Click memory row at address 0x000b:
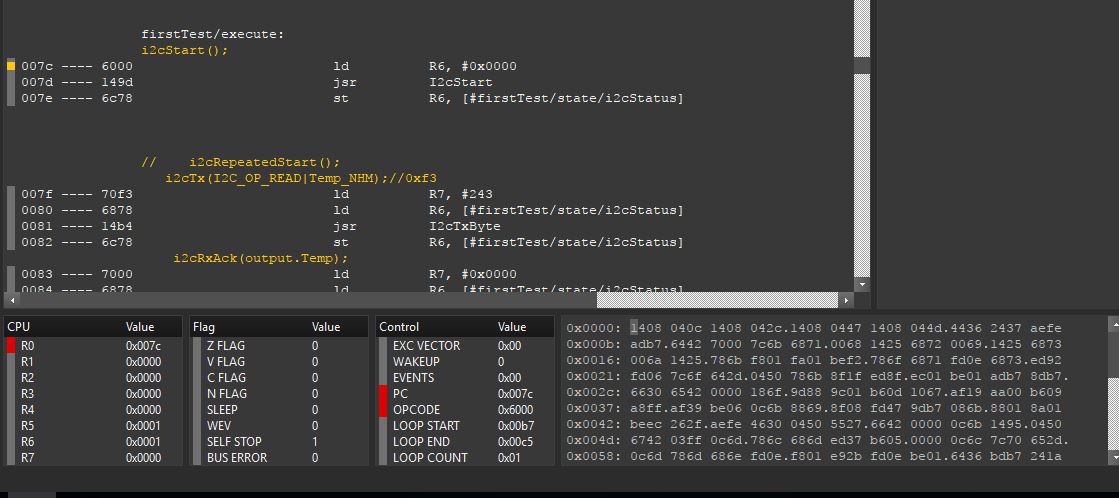The width and height of the screenshot is (1119, 498). point(814,344)
